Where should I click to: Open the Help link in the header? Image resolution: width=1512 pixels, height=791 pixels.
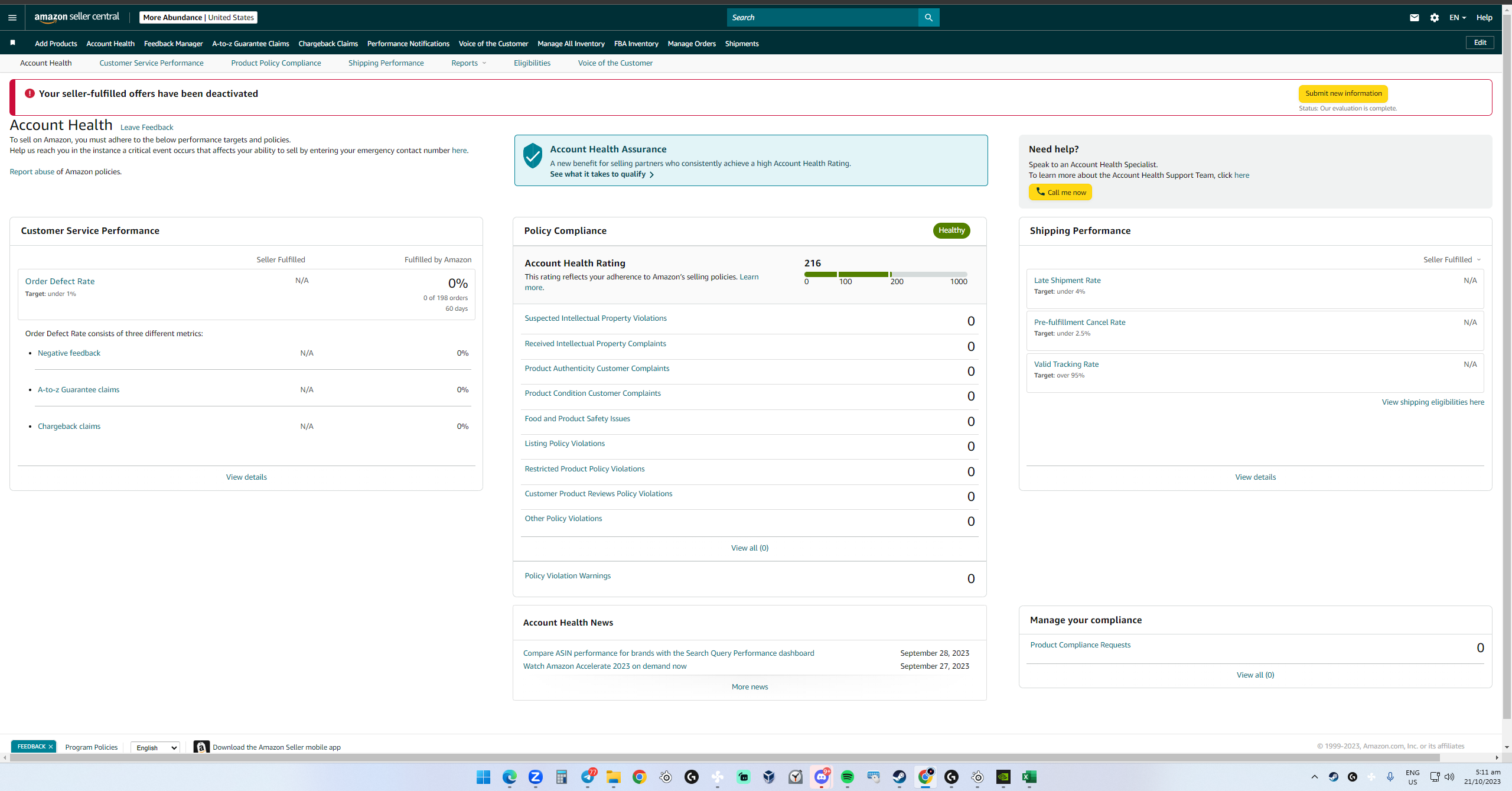click(1484, 18)
